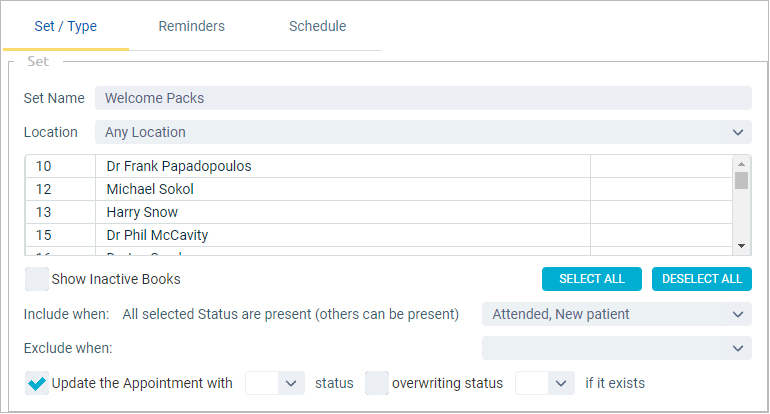Image resolution: width=770 pixels, height=414 pixels.
Task: Select the Dr Phil McCavity row
Action: click(379, 235)
